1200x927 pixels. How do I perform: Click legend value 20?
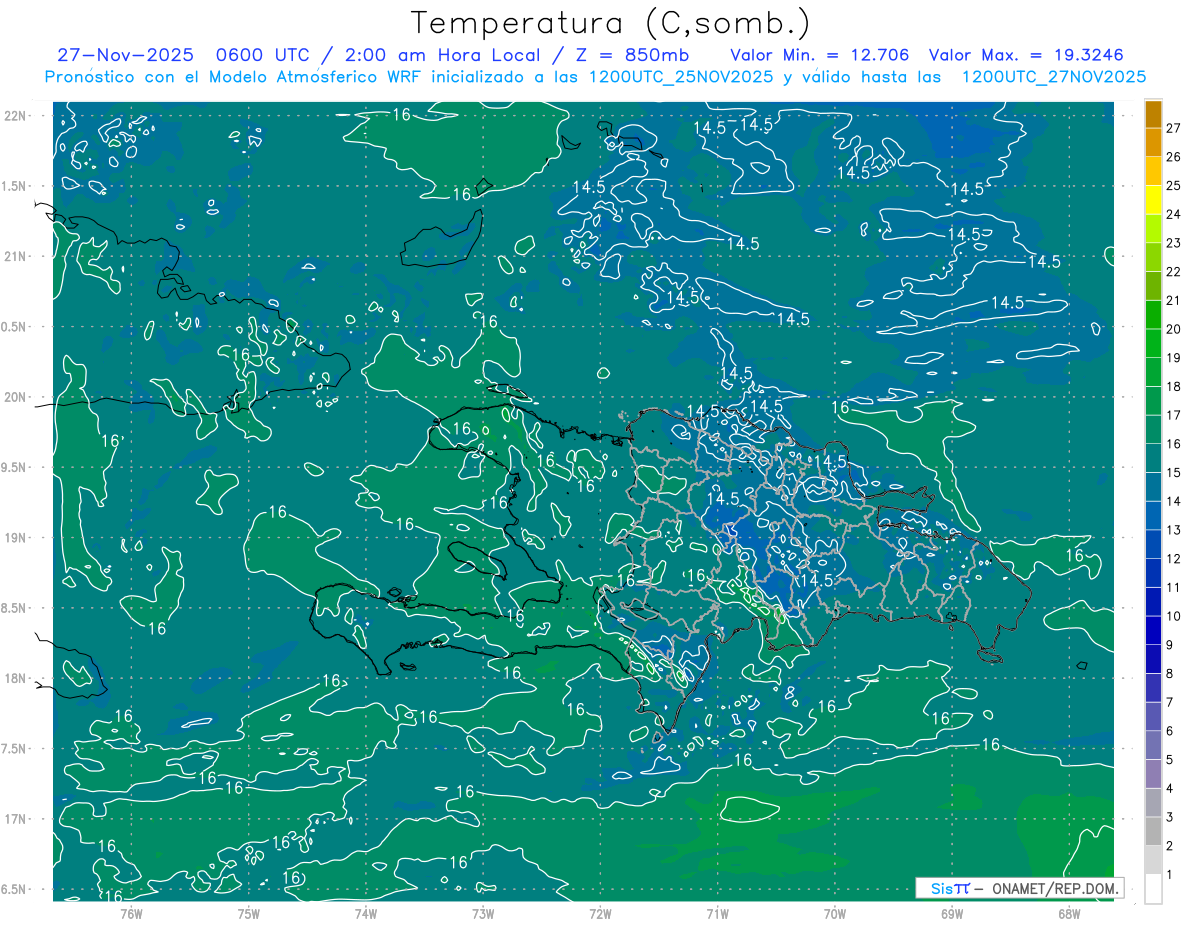1173,329
